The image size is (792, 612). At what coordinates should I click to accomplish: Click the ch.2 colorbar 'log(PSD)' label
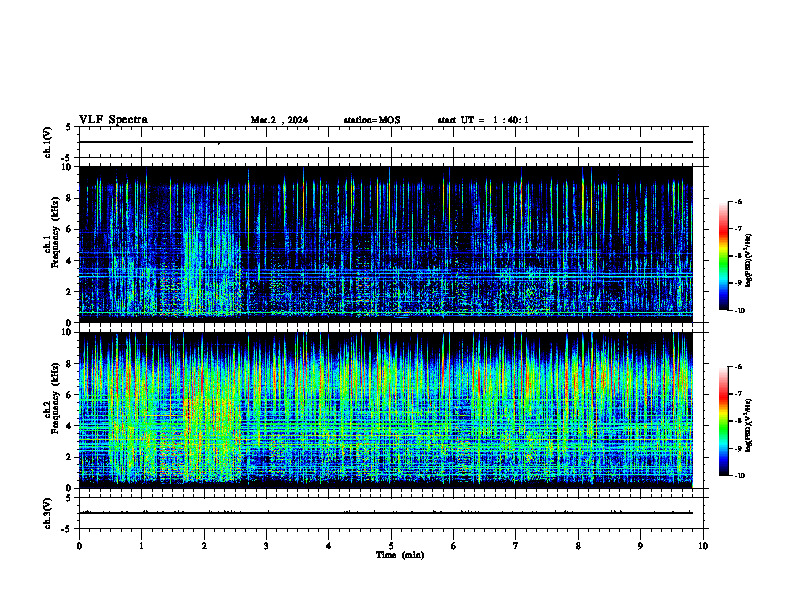749,425
